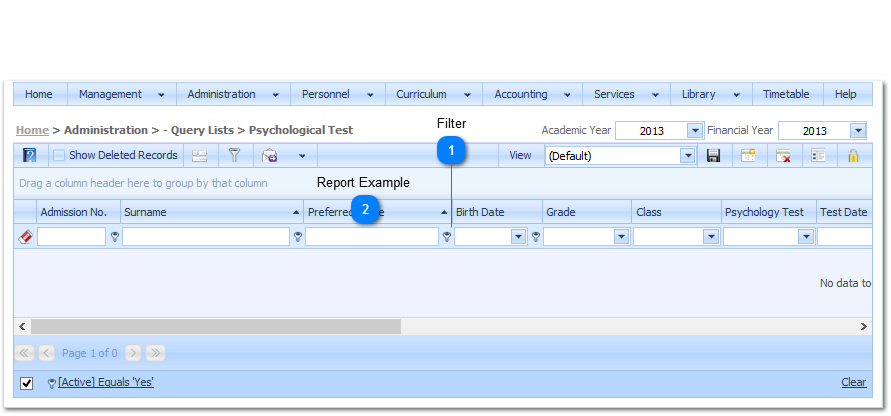Click the Home breadcrumb link
Viewport: 891px width, 416px height.
[32, 130]
